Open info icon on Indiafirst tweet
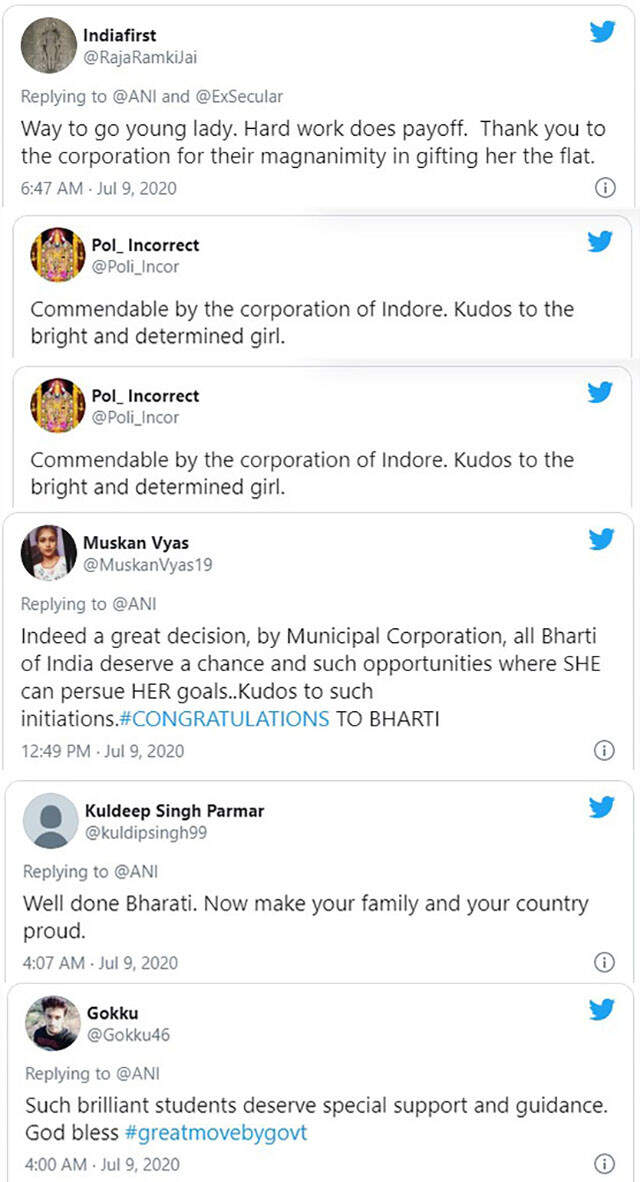Screen dimensions: 640x1182 [x=604, y=187]
